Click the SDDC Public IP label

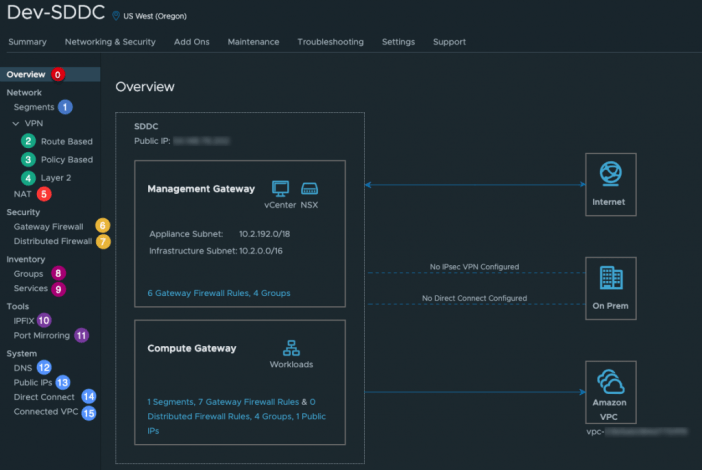152,141
